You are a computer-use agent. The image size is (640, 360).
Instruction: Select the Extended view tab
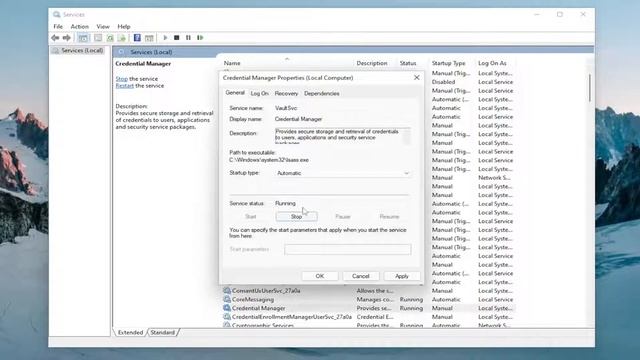pos(130,332)
